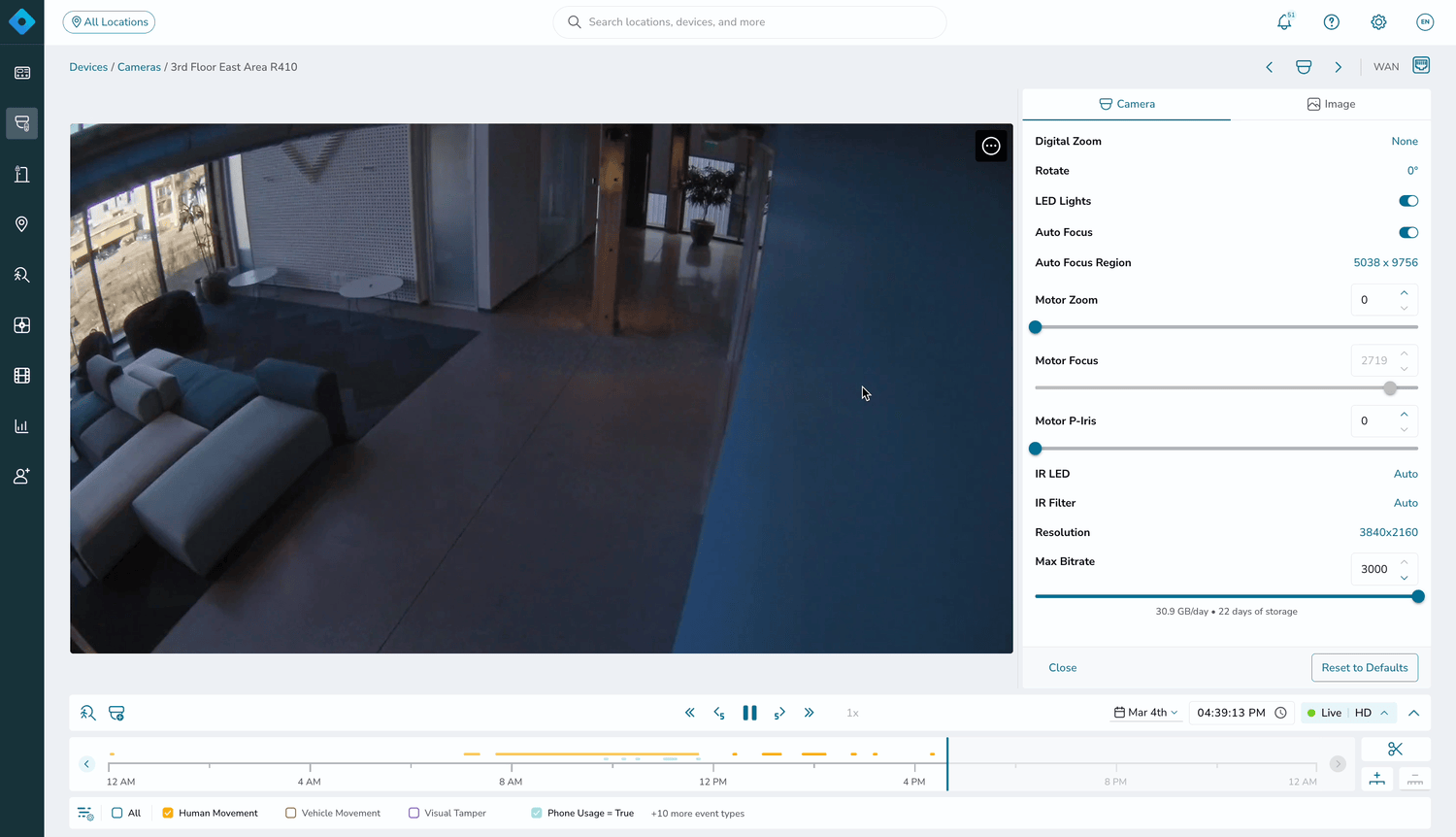Zoom out on the timeline
The image size is (1456, 837).
coord(1415,779)
